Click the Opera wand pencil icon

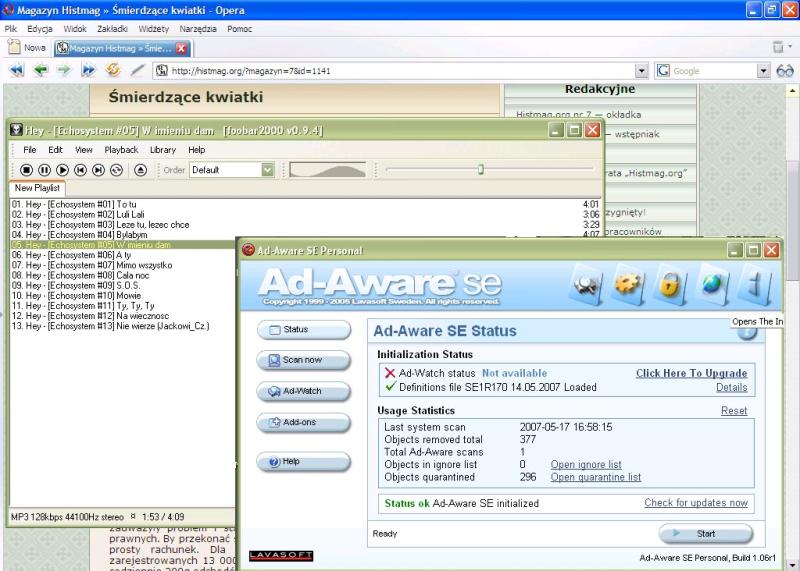137,70
